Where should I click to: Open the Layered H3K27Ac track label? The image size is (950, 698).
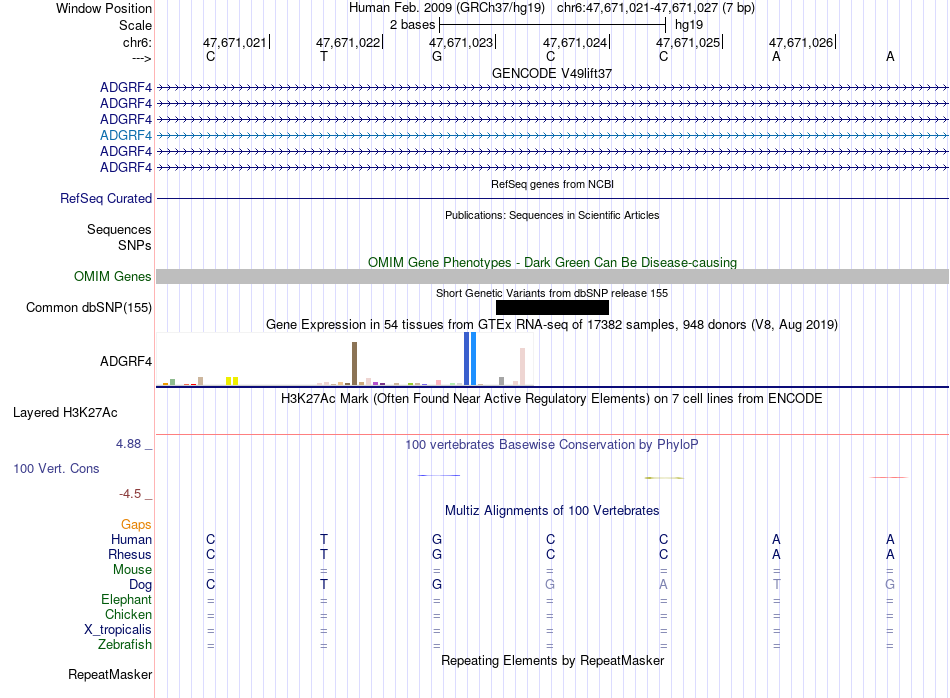tap(65, 413)
